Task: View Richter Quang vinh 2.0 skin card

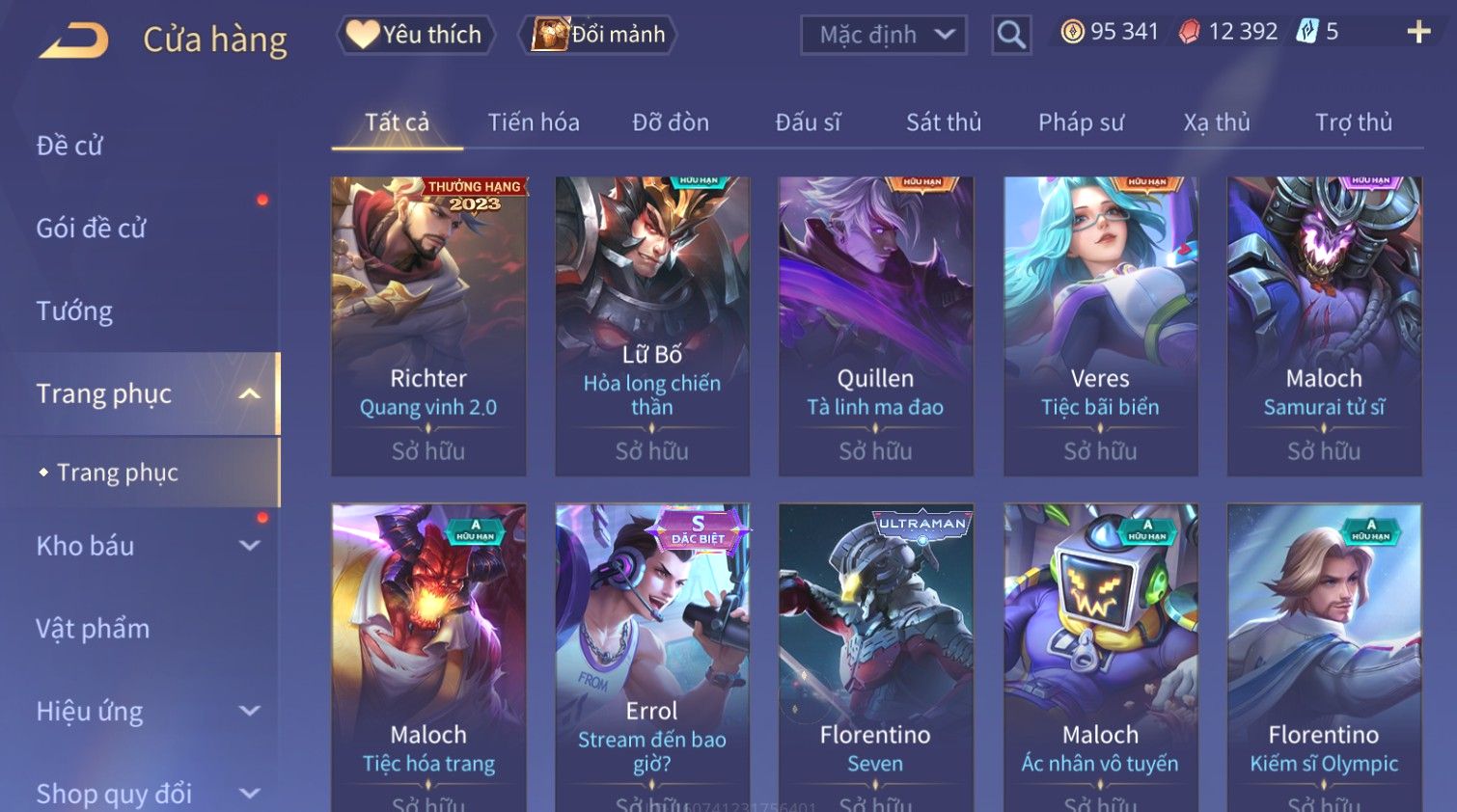Action: click(428, 326)
